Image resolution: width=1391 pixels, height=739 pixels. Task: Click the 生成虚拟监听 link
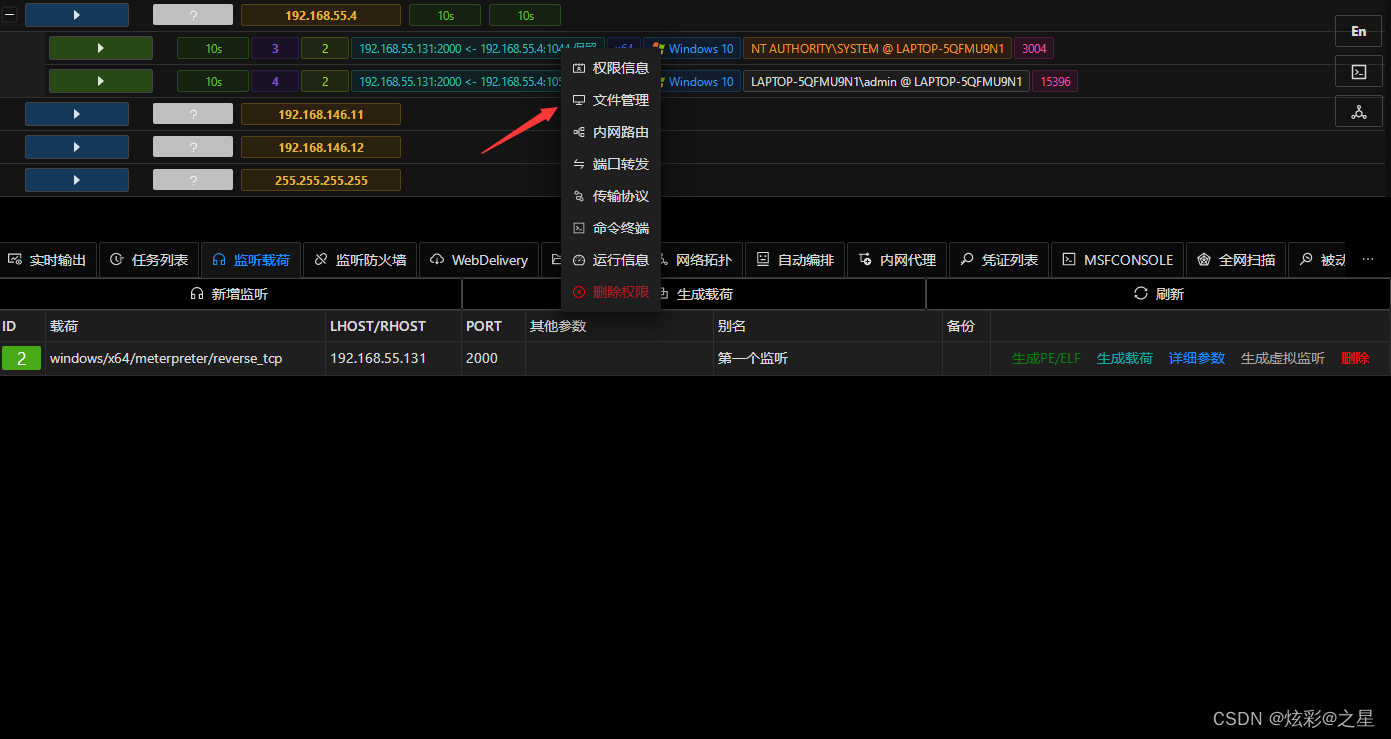(x=1283, y=358)
